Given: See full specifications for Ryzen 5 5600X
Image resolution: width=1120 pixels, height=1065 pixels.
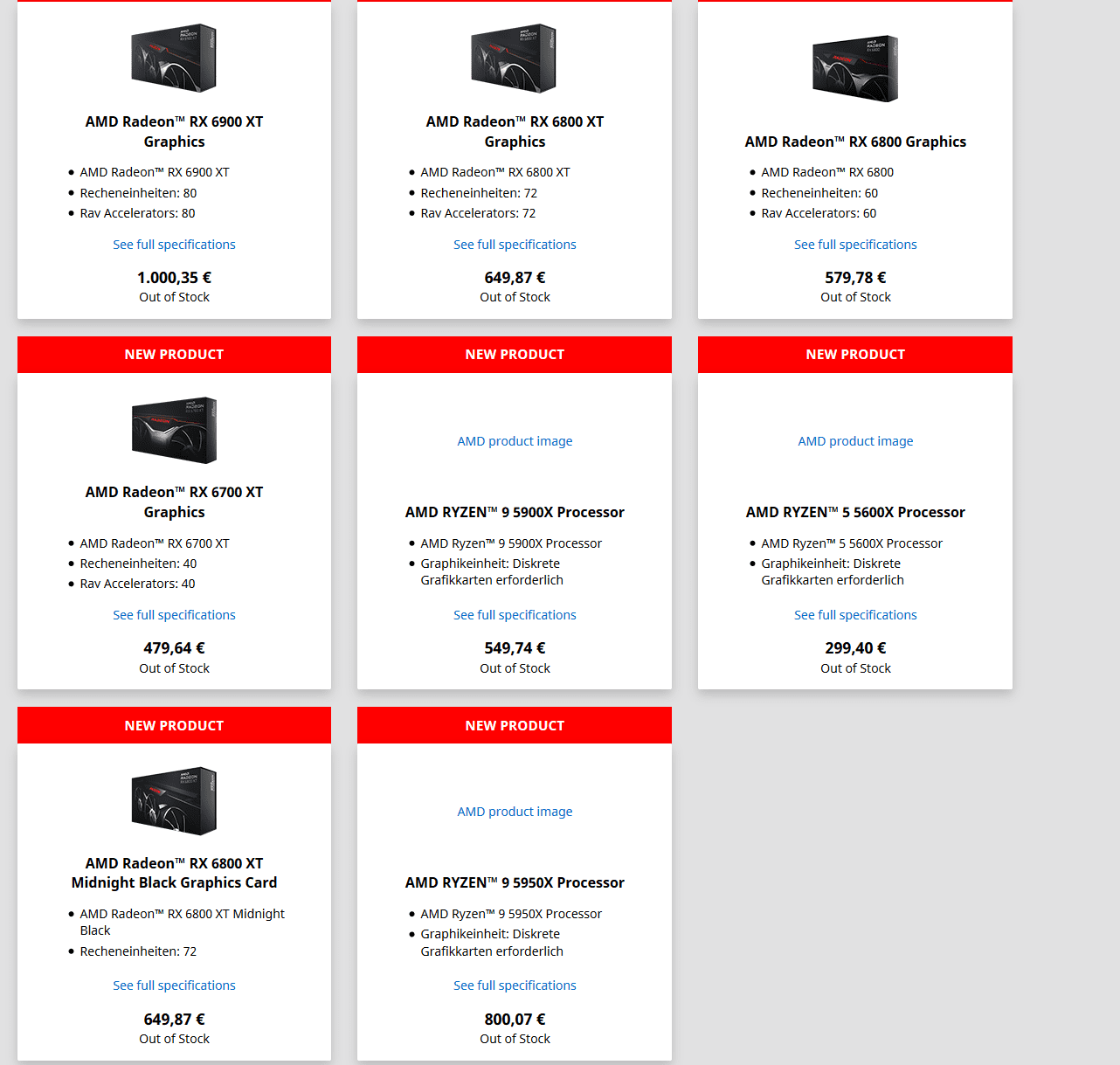Looking at the screenshot, I should click(855, 615).
